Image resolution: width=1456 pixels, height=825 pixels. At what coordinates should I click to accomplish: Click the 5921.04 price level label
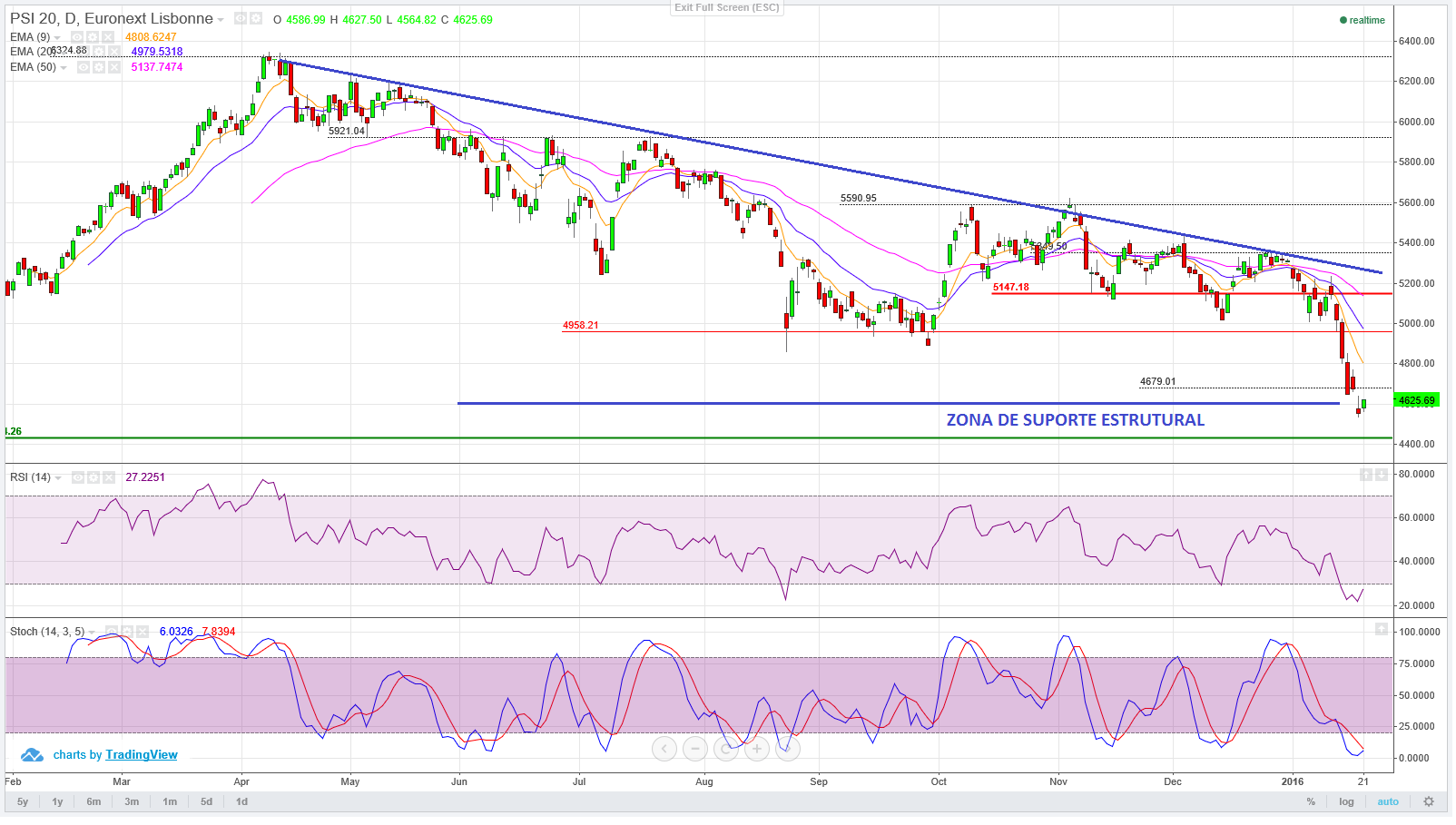[x=347, y=131]
